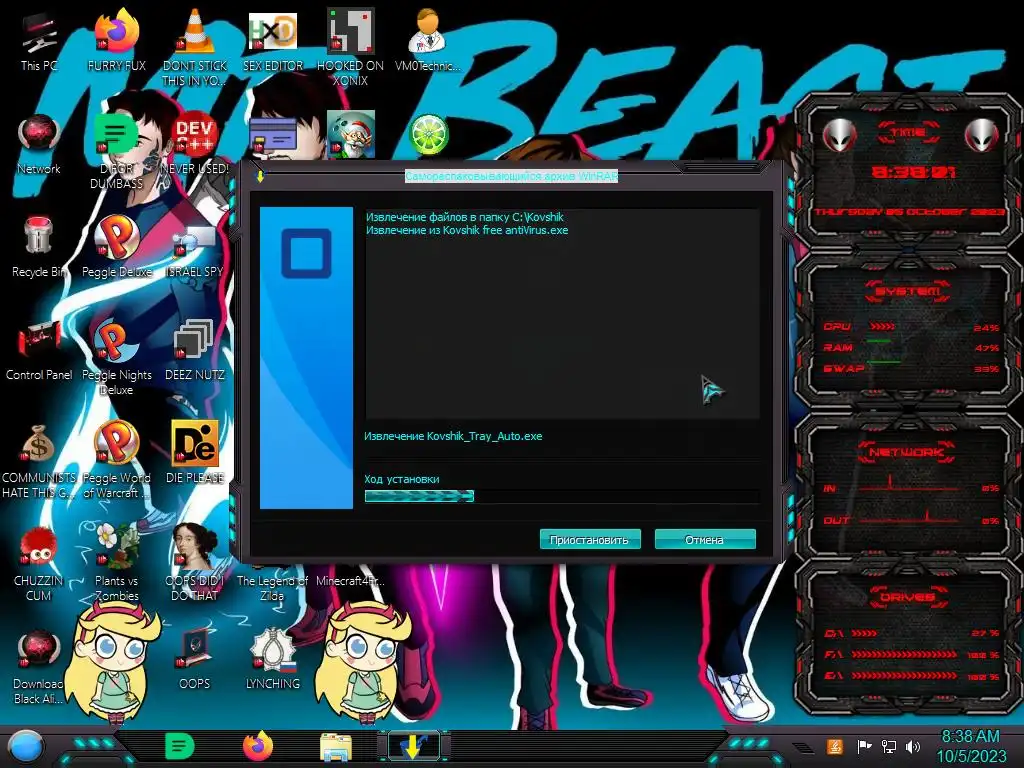1024x768 pixels.
Task: Select the DIE PLEASE De icon
Action: tap(195, 453)
